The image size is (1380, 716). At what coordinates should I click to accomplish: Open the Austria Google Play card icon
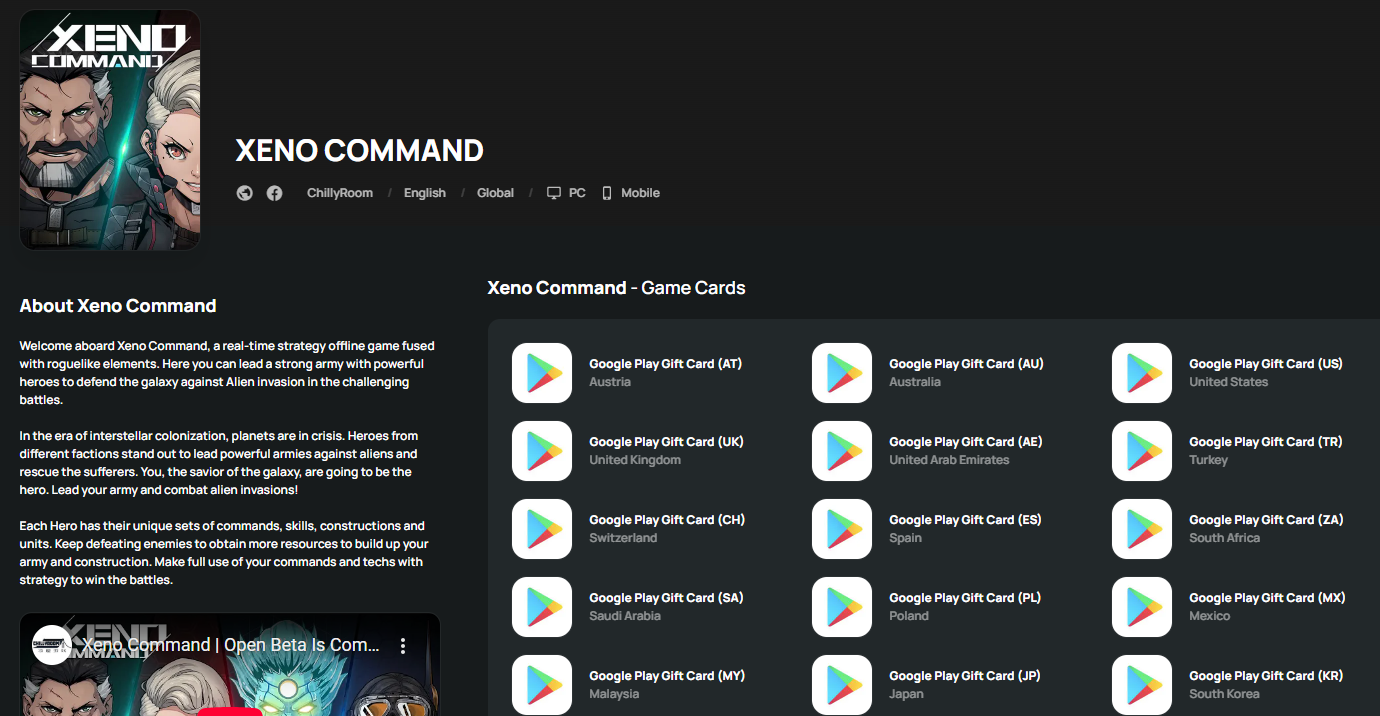(x=542, y=373)
